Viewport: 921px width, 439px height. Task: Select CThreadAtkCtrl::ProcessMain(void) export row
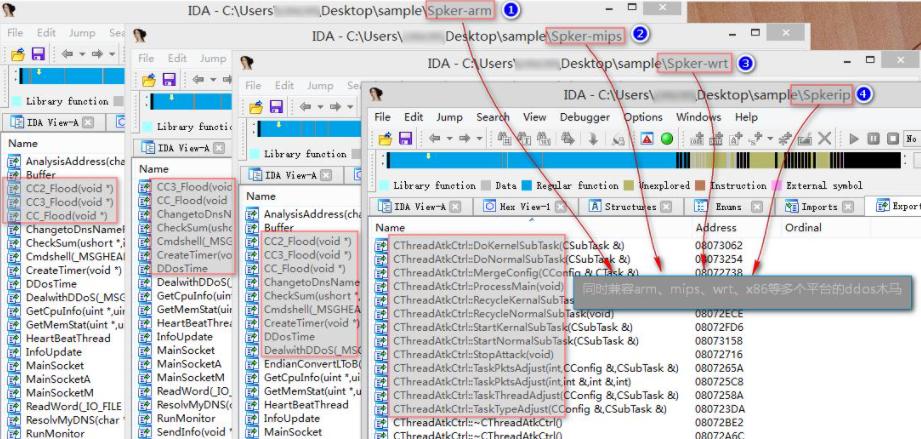(x=478, y=286)
